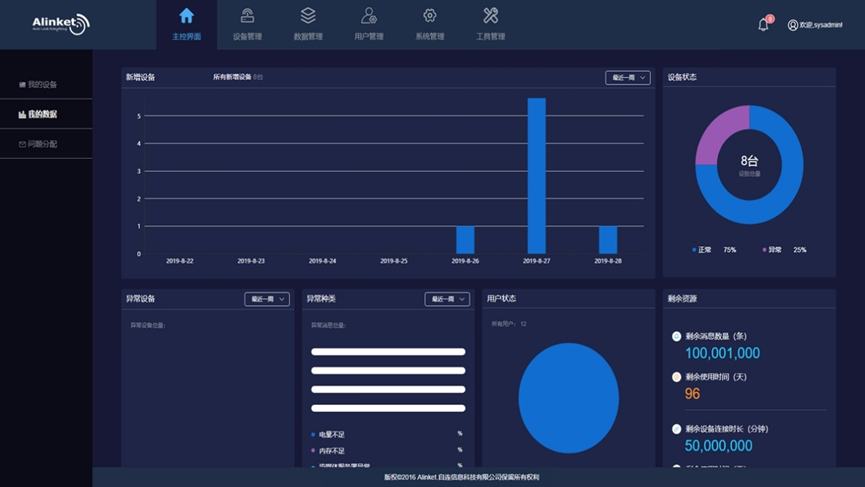Open the 最近一周 dropdown in 异常种类 panel
865x487 pixels.
(x=447, y=299)
